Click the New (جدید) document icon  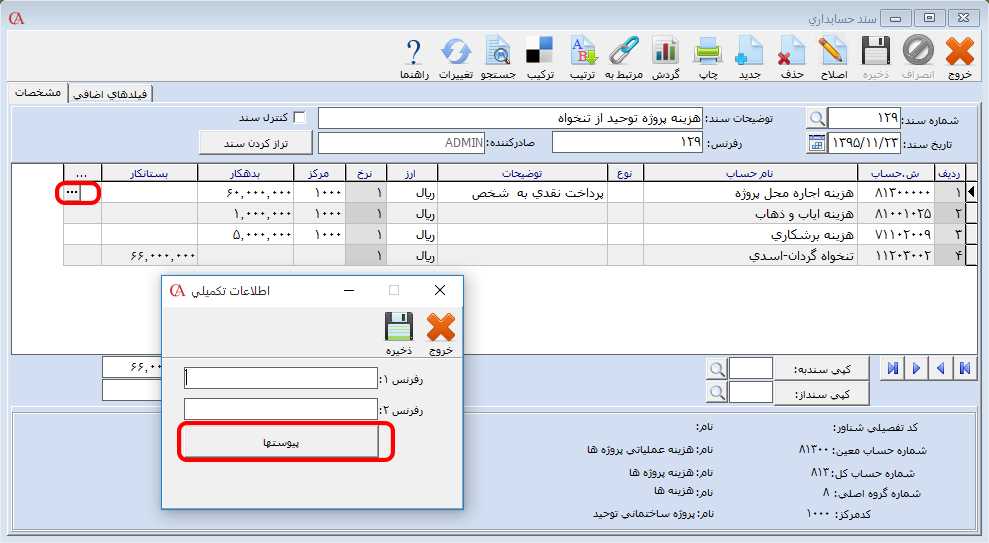pos(750,54)
